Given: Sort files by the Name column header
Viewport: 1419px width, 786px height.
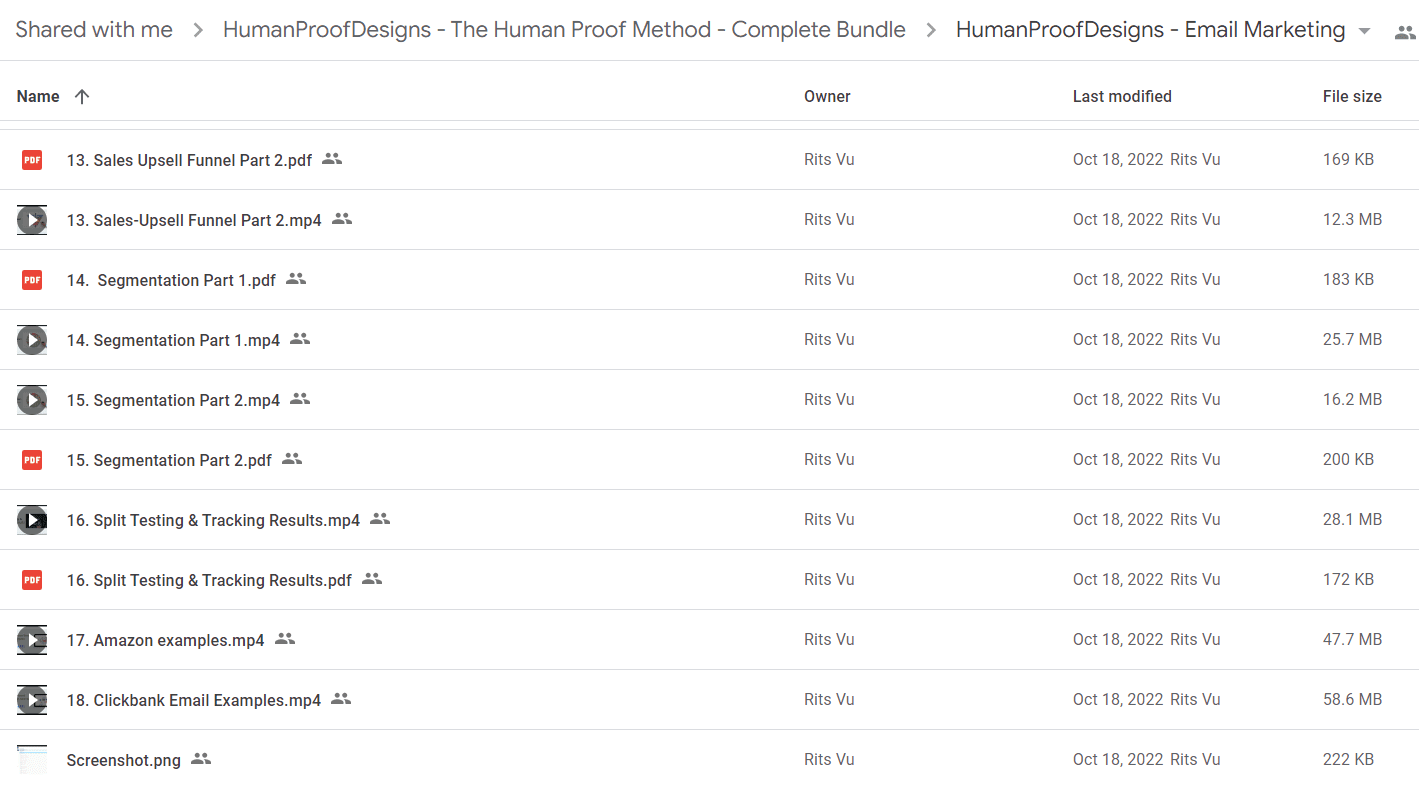Looking at the screenshot, I should [x=38, y=97].
